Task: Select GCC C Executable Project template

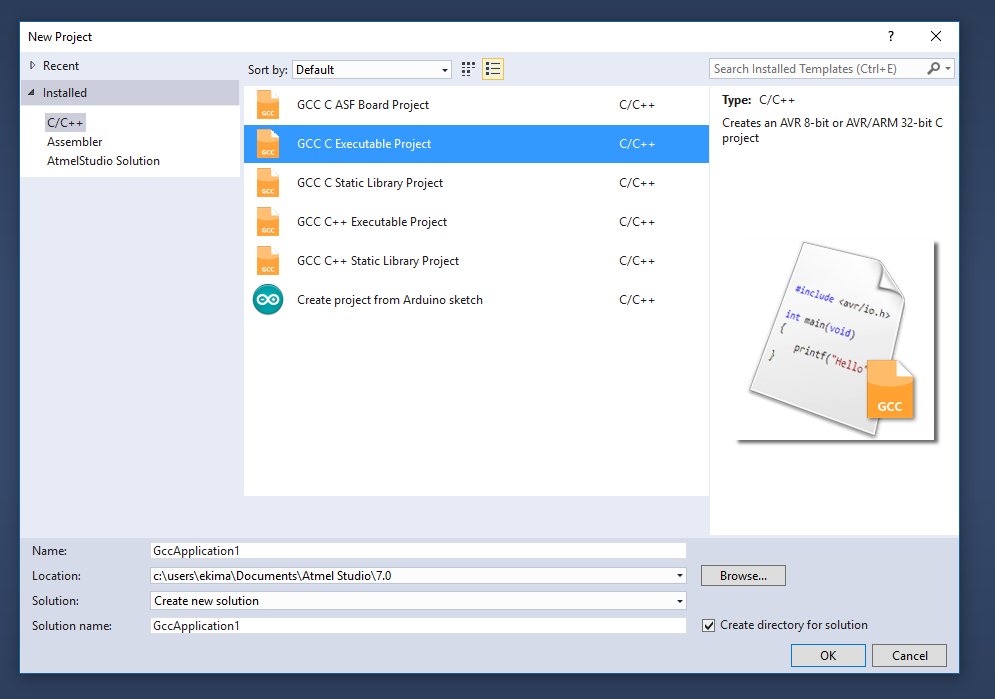Action: [x=476, y=144]
